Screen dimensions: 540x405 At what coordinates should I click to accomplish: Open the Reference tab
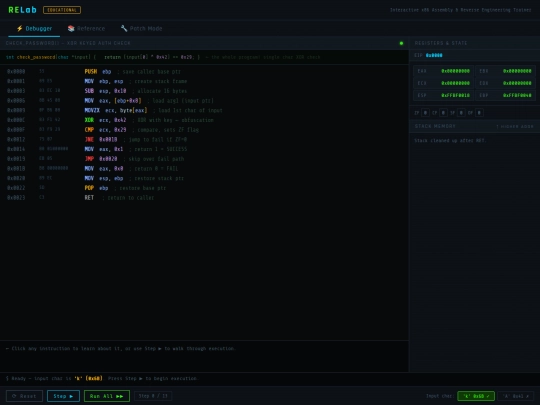click(86, 29)
